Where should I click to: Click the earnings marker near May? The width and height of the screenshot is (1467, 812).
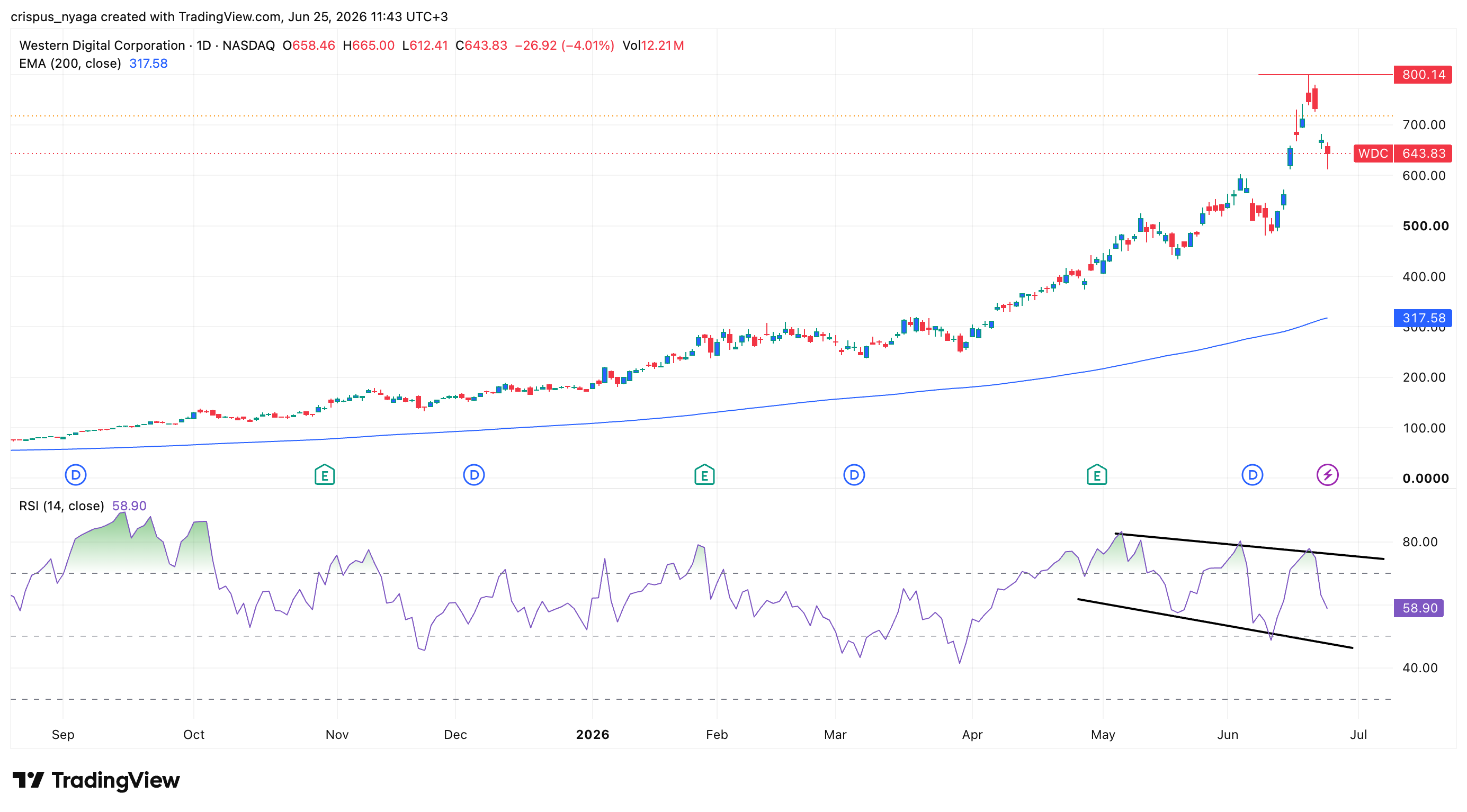pos(1097,475)
